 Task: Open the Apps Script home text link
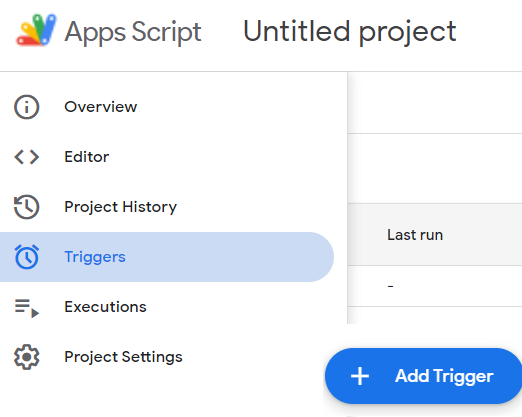[x=133, y=32]
